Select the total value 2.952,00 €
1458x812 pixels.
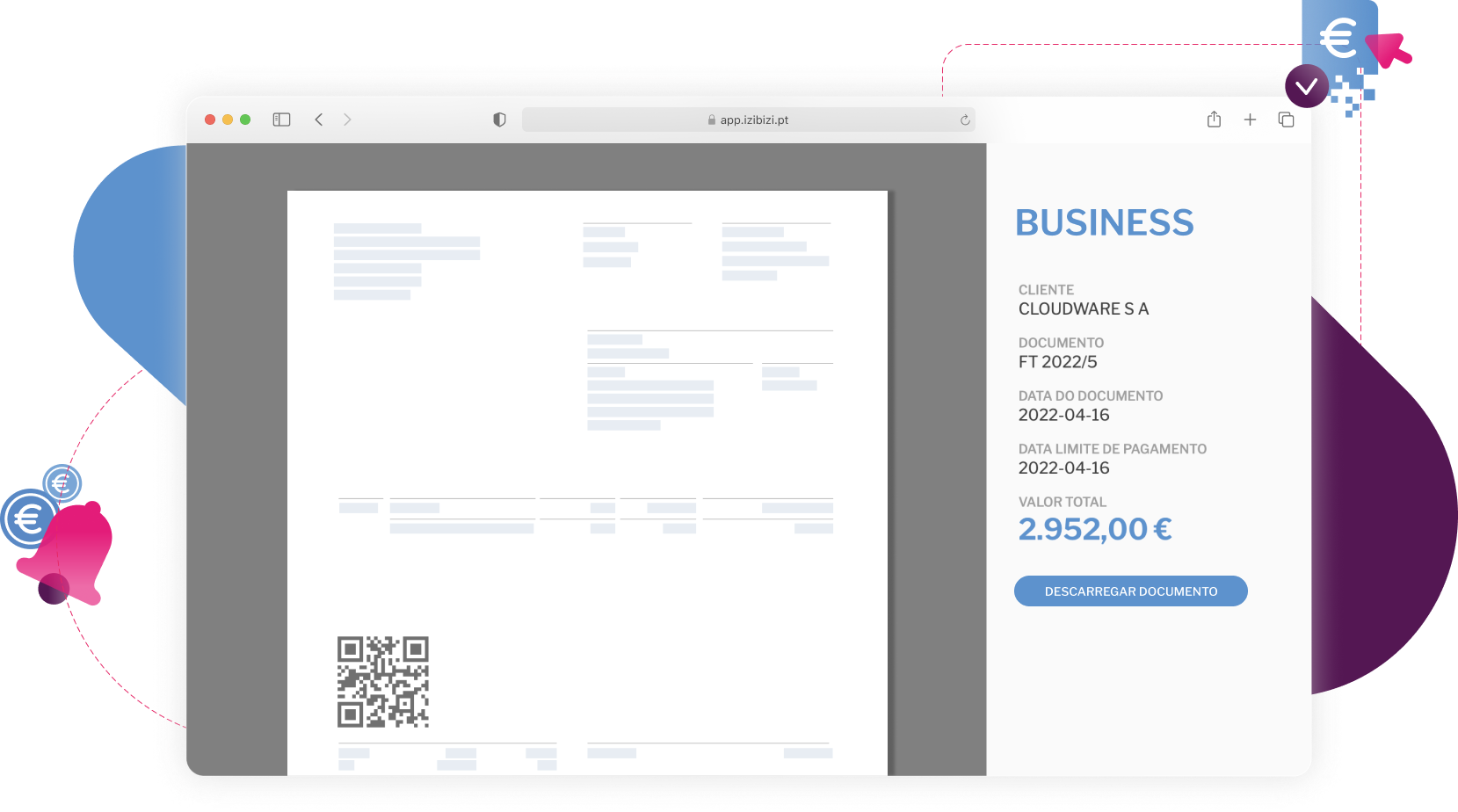[1094, 529]
